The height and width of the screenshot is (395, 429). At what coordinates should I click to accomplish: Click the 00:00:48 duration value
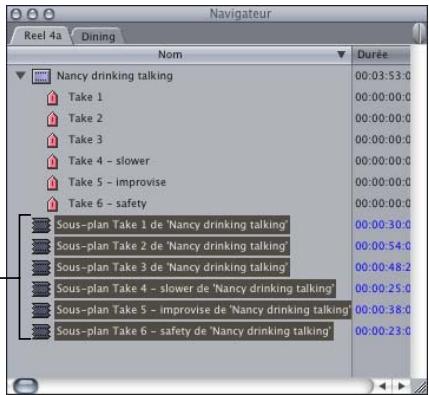pos(382,268)
